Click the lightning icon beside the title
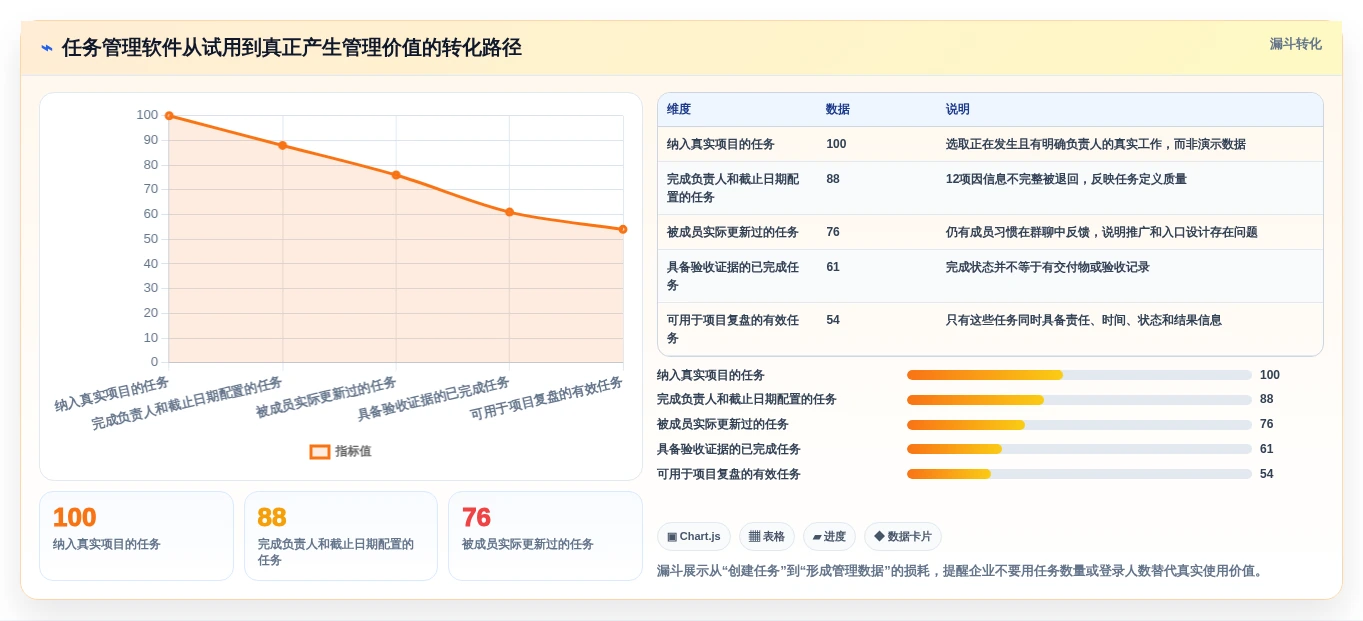The image size is (1363, 621). (47, 48)
